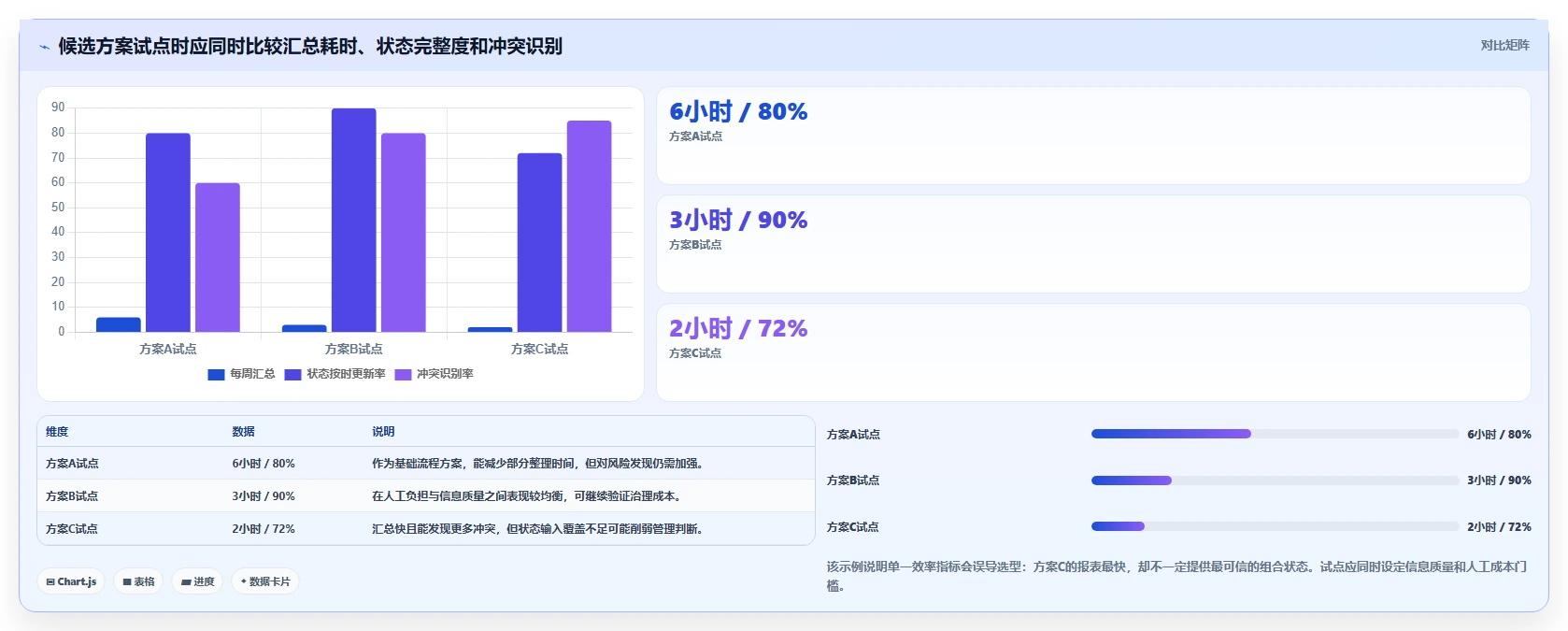Click the 数据卡片 tag chip
The image size is (1568, 631).
(x=265, y=581)
